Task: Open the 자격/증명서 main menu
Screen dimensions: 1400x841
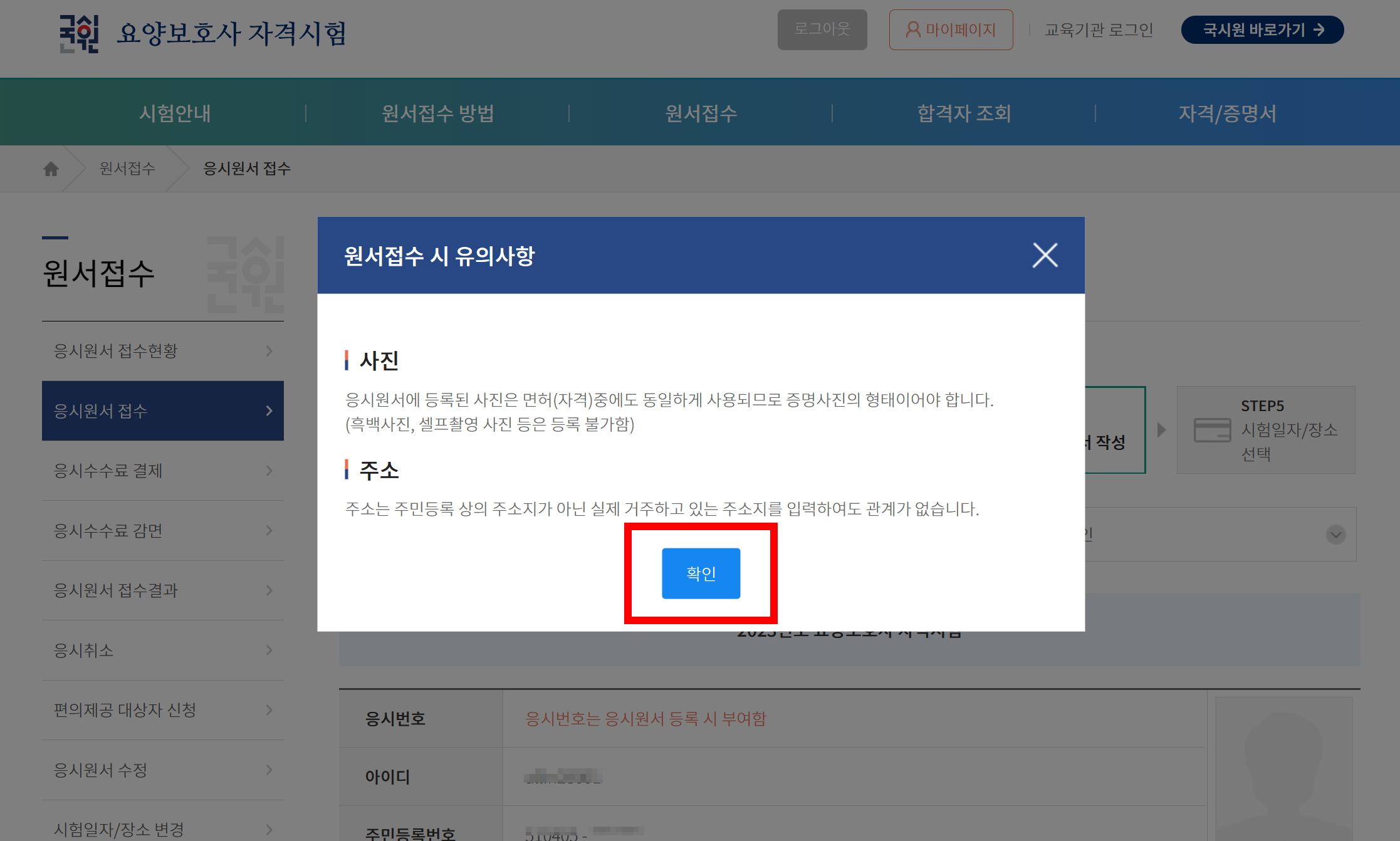Action: click(x=1226, y=113)
